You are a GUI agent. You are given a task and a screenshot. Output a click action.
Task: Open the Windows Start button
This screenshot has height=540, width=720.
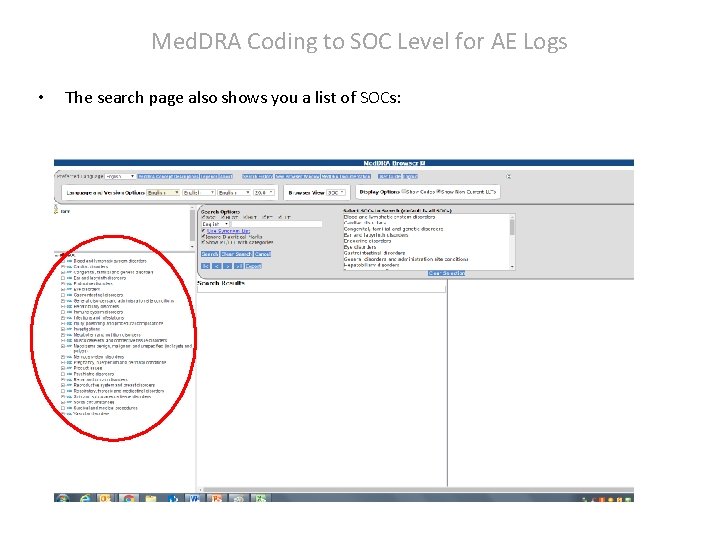coord(62,498)
